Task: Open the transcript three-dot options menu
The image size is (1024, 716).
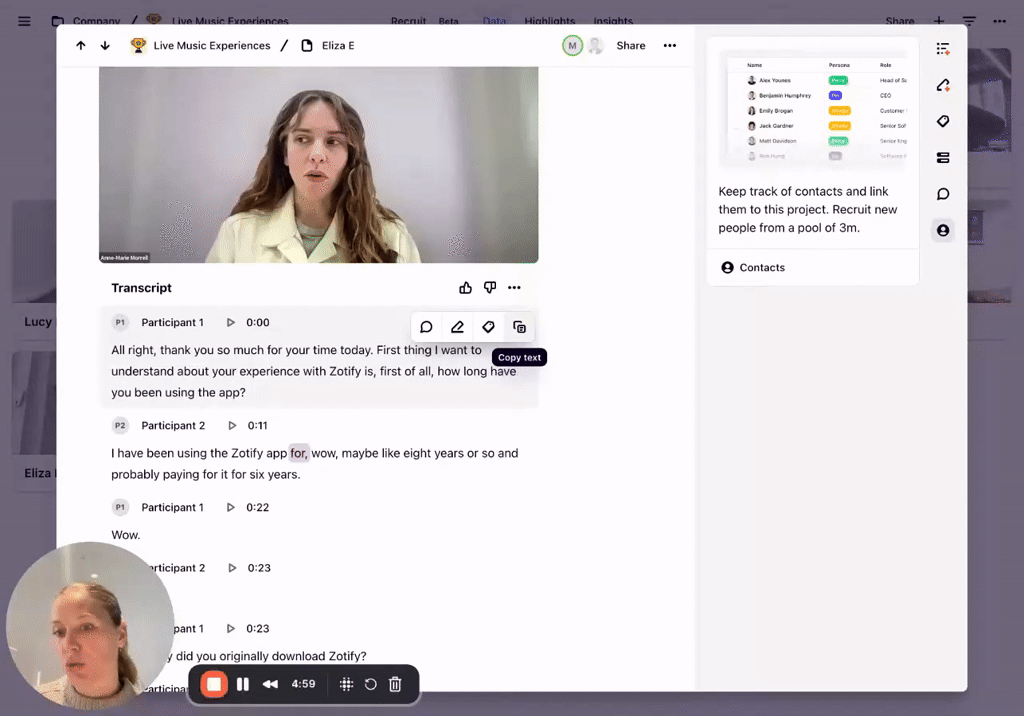Action: click(514, 288)
